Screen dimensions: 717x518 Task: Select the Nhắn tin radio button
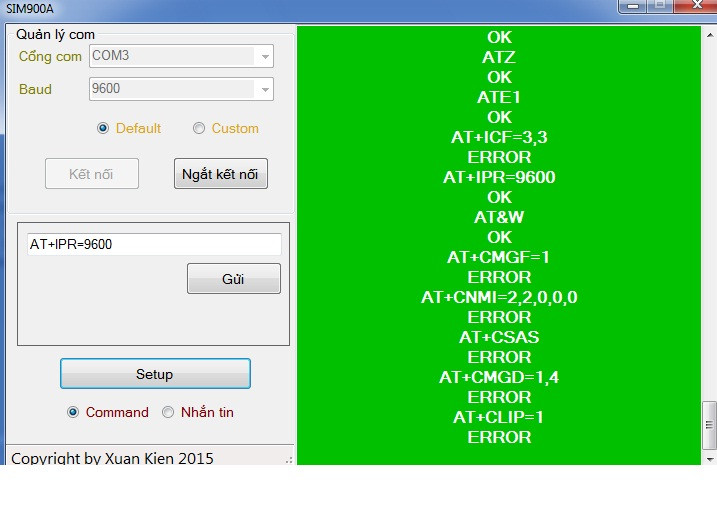pyautogui.click(x=168, y=412)
